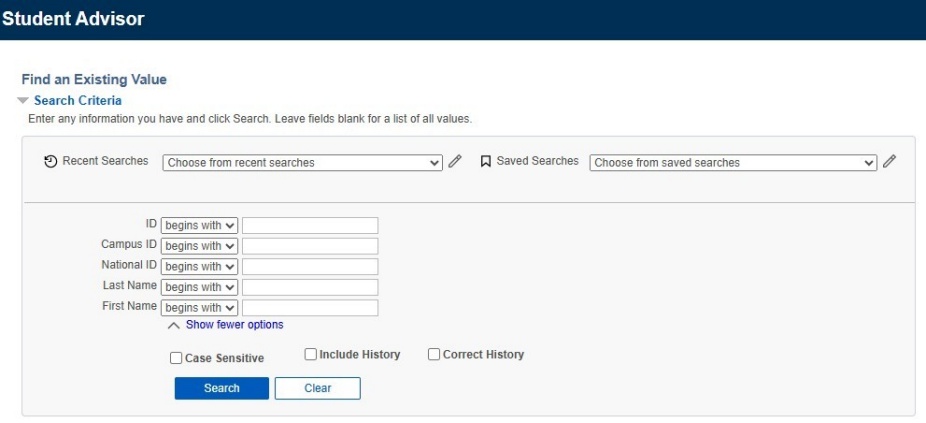
Task: Focus the Campus ID text field
Action: (x=310, y=246)
